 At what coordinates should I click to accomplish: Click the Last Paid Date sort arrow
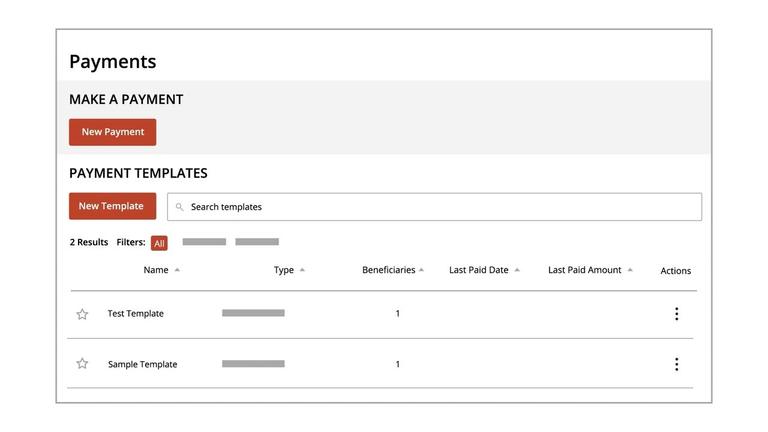517,270
